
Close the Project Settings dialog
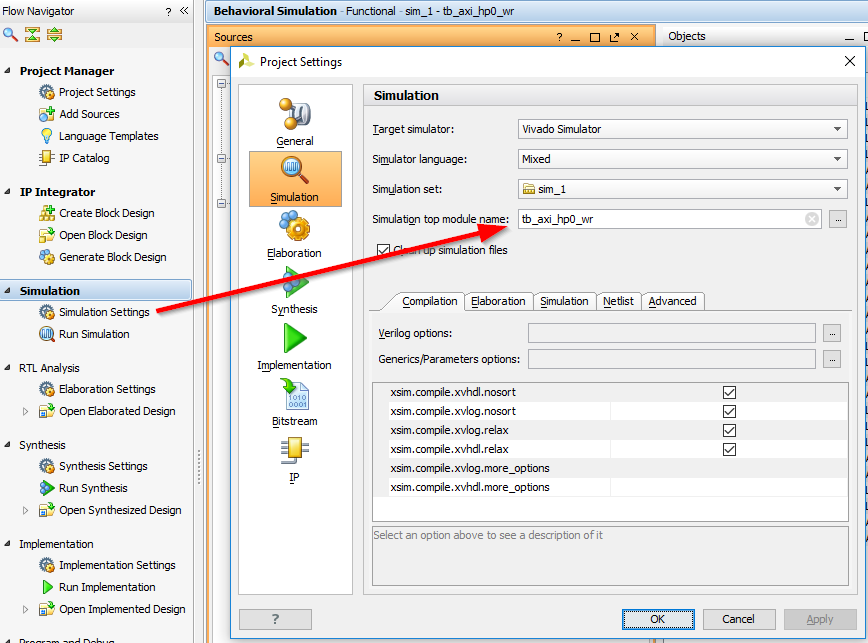pyautogui.click(x=850, y=61)
